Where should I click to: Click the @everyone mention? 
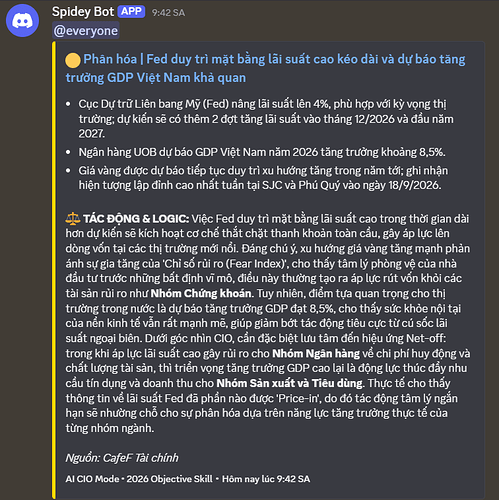86,31
